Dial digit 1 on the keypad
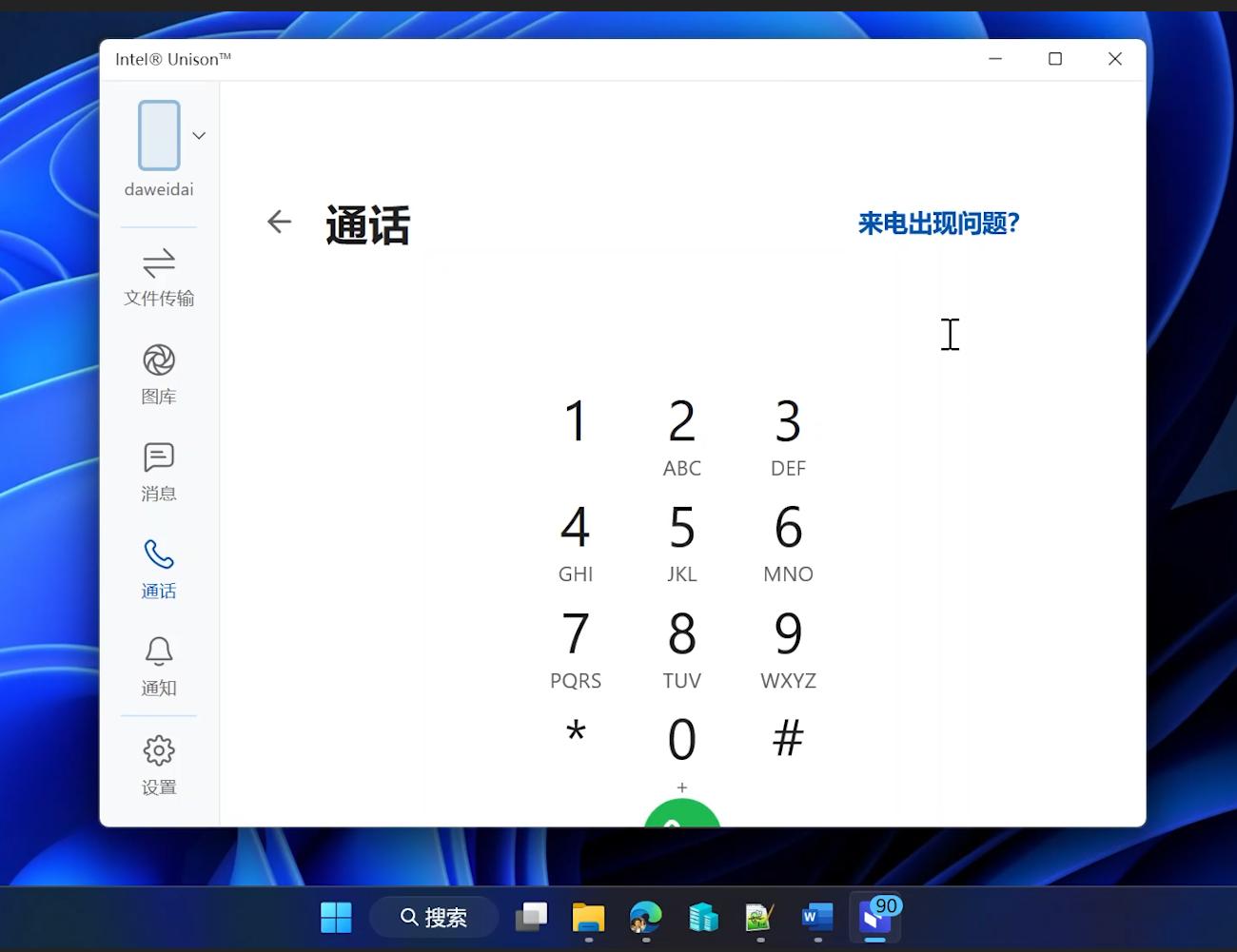Screen dimensions: 1237x952 point(576,421)
